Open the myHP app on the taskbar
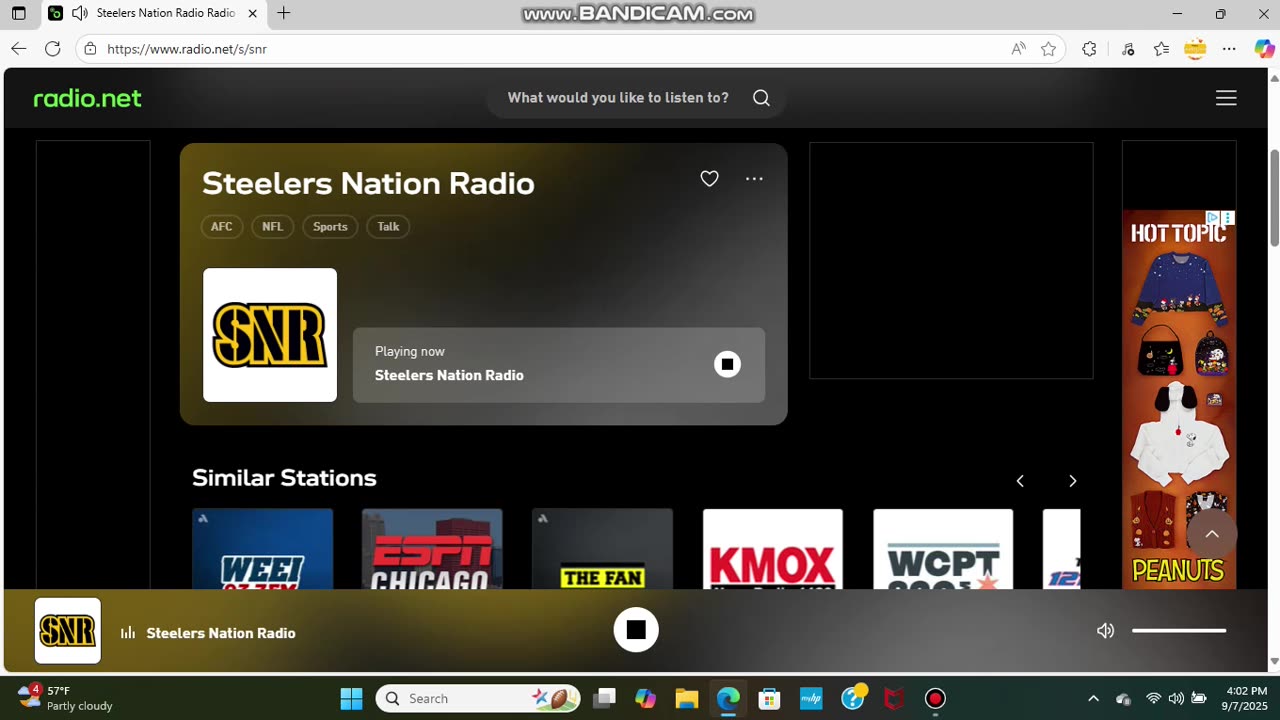 pos(811,698)
